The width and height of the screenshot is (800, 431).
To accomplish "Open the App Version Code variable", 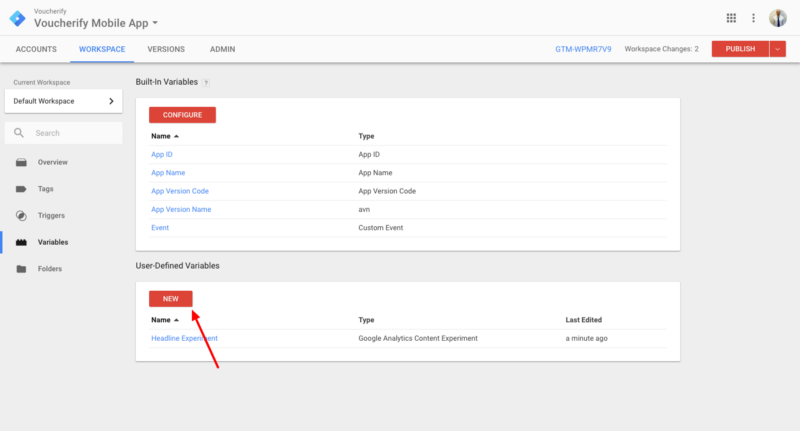I will (x=180, y=191).
